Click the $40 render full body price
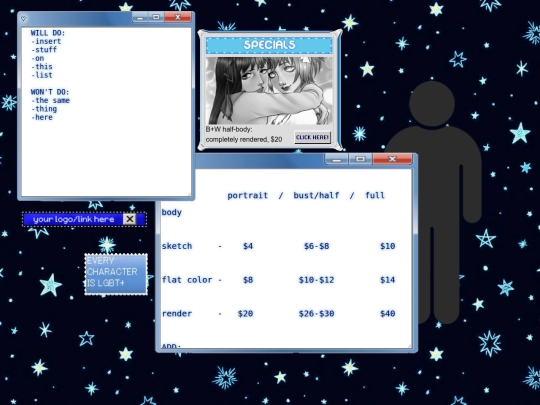 point(387,314)
